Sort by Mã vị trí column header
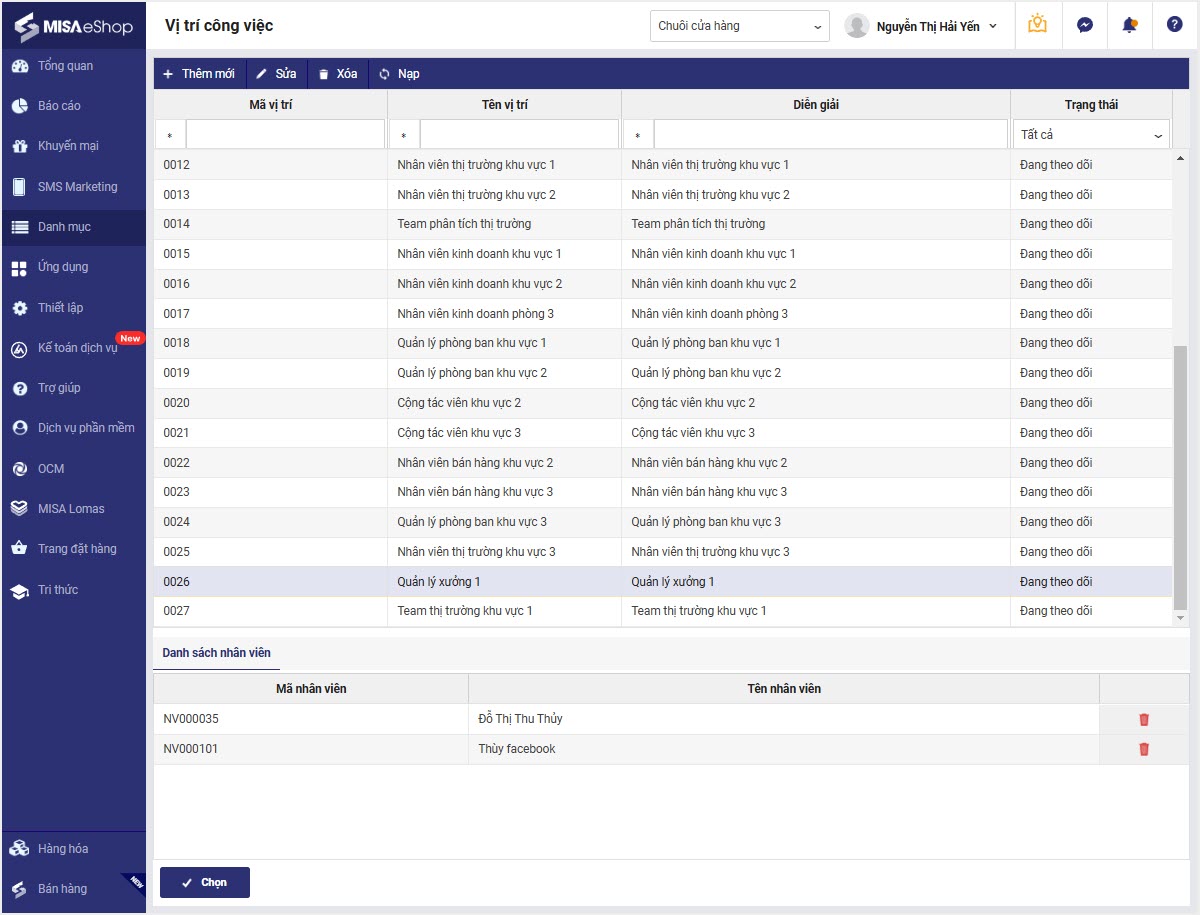 (x=271, y=105)
